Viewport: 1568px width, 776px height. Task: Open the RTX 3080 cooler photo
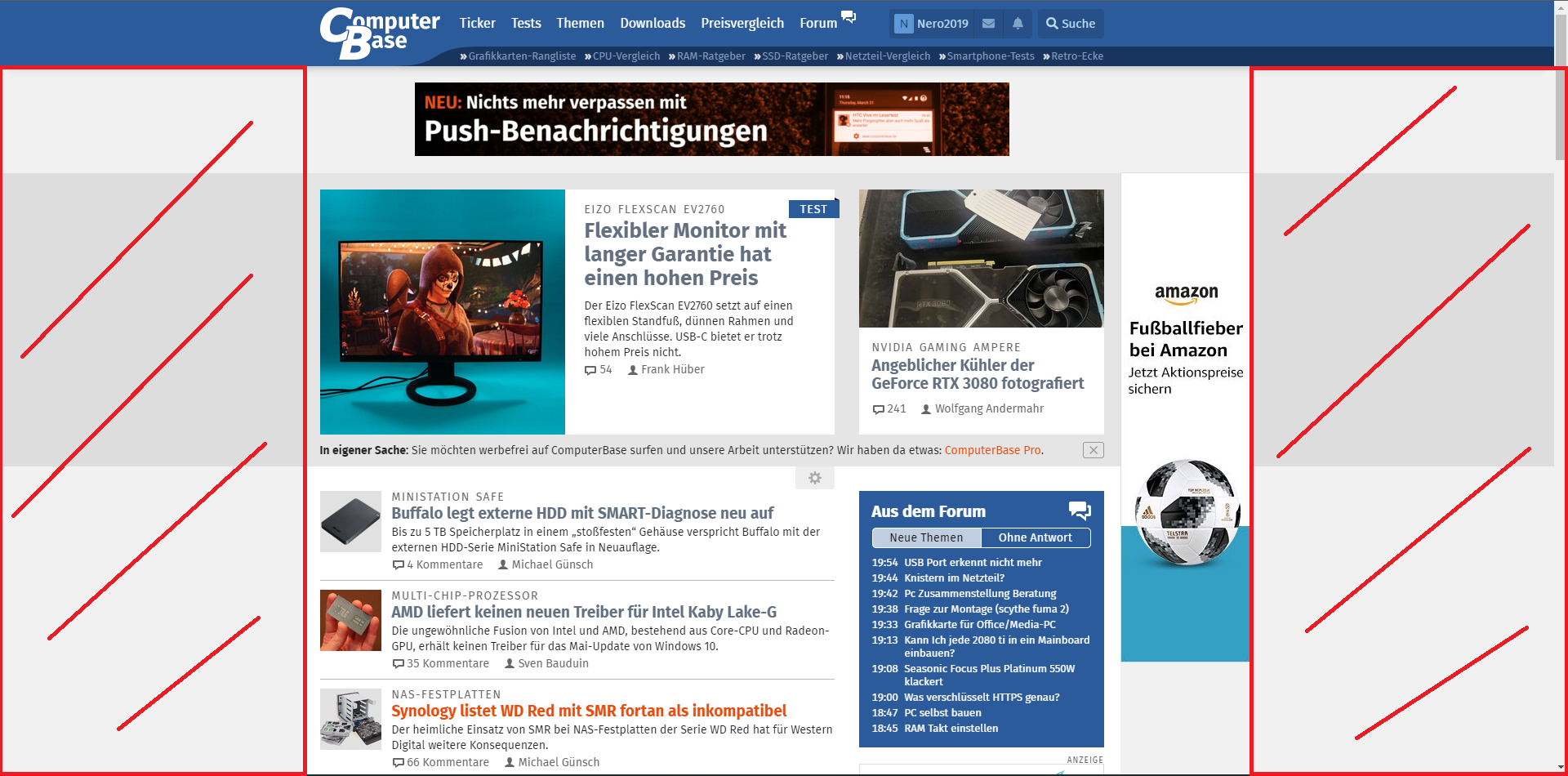coord(982,258)
